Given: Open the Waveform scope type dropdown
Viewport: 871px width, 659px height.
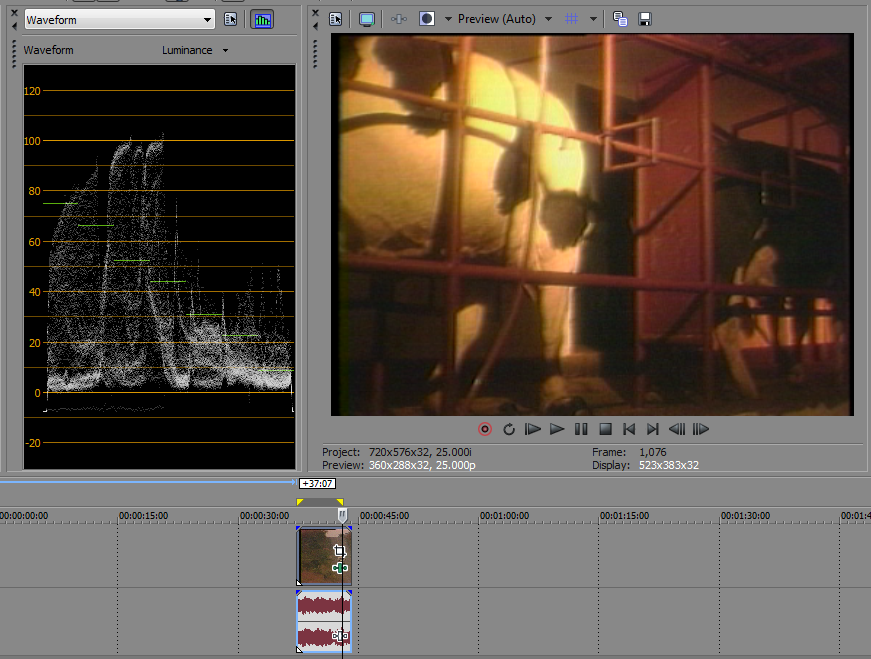Looking at the screenshot, I should click(119, 20).
